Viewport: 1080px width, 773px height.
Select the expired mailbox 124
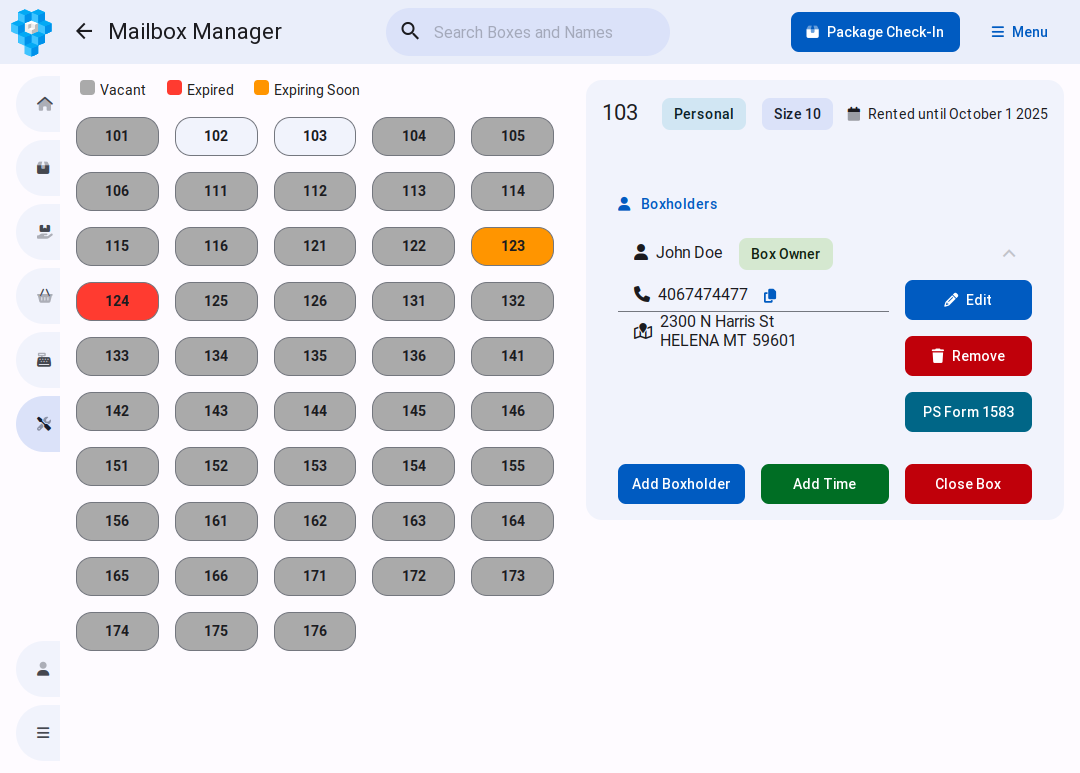coord(117,301)
